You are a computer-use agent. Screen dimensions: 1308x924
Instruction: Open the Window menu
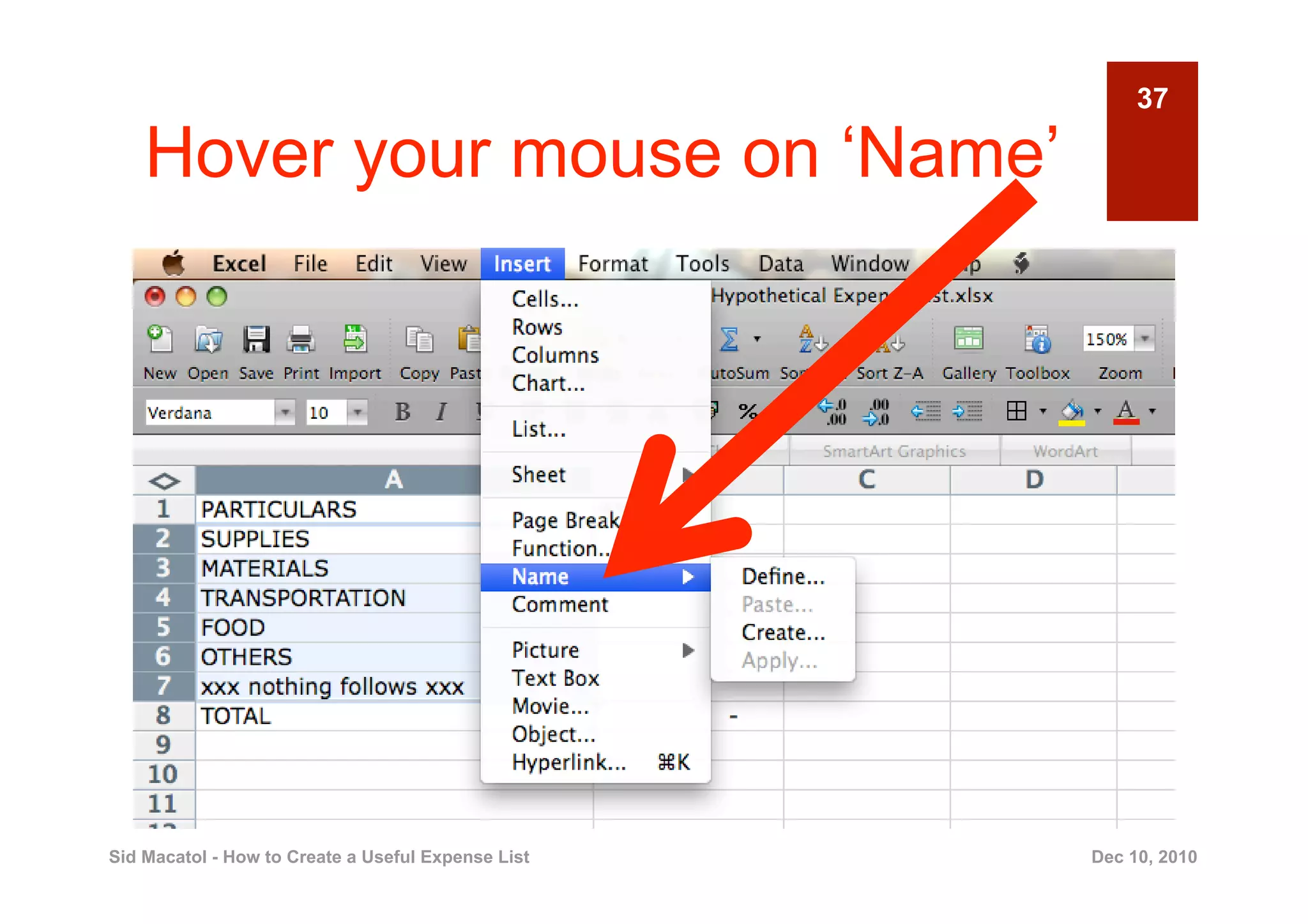pyautogui.click(x=870, y=263)
